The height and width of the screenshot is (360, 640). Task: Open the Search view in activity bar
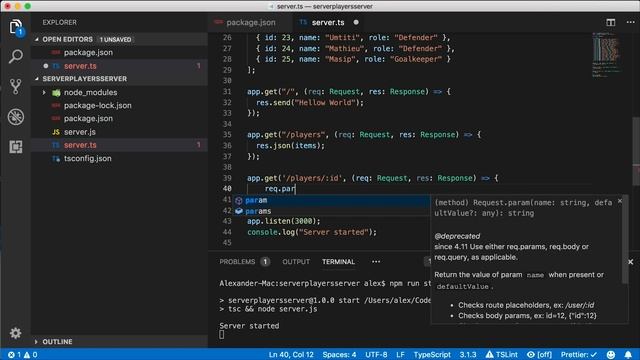point(16,56)
